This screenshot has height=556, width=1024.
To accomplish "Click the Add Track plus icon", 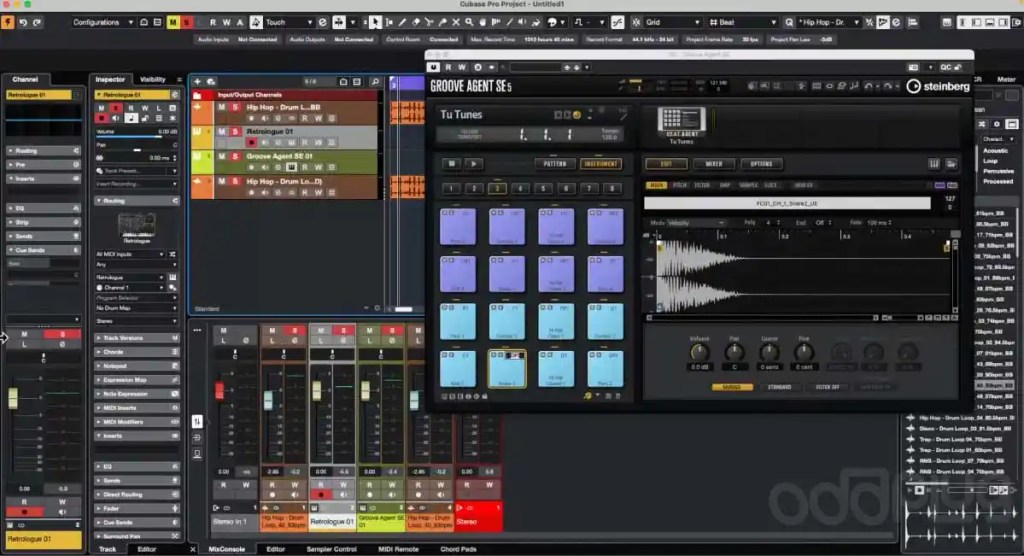I will pyautogui.click(x=197, y=82).
